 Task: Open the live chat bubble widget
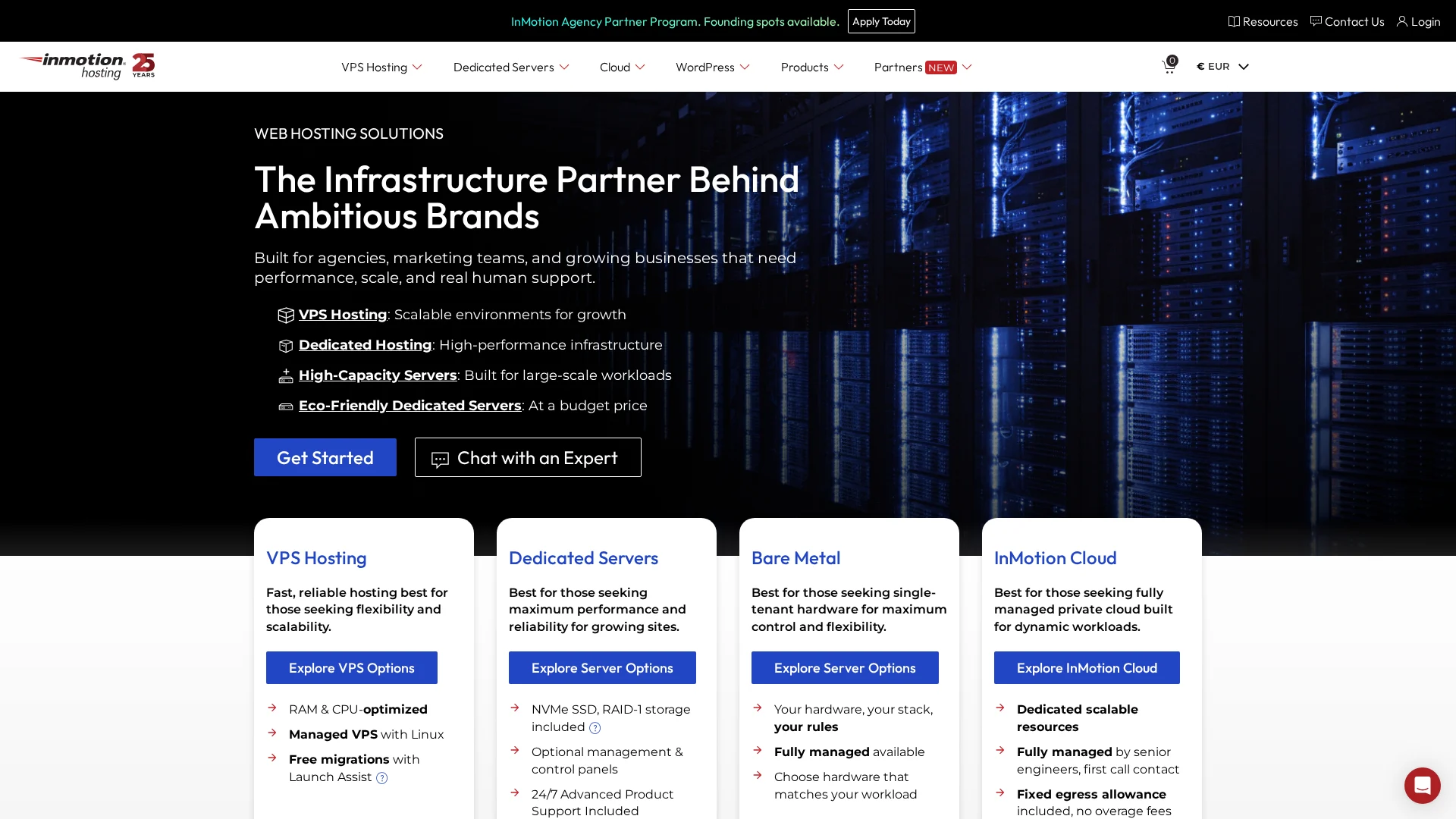tap(1422, 785)
